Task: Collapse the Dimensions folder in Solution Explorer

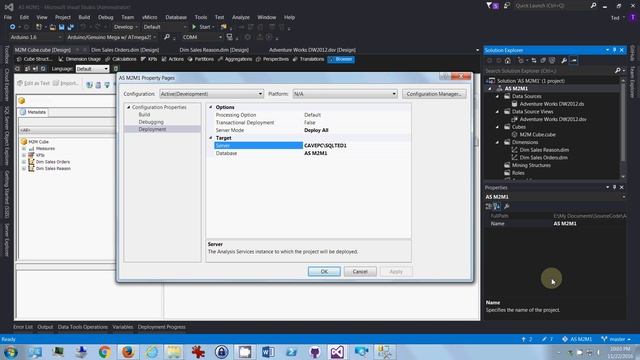Action: point(498,142)
